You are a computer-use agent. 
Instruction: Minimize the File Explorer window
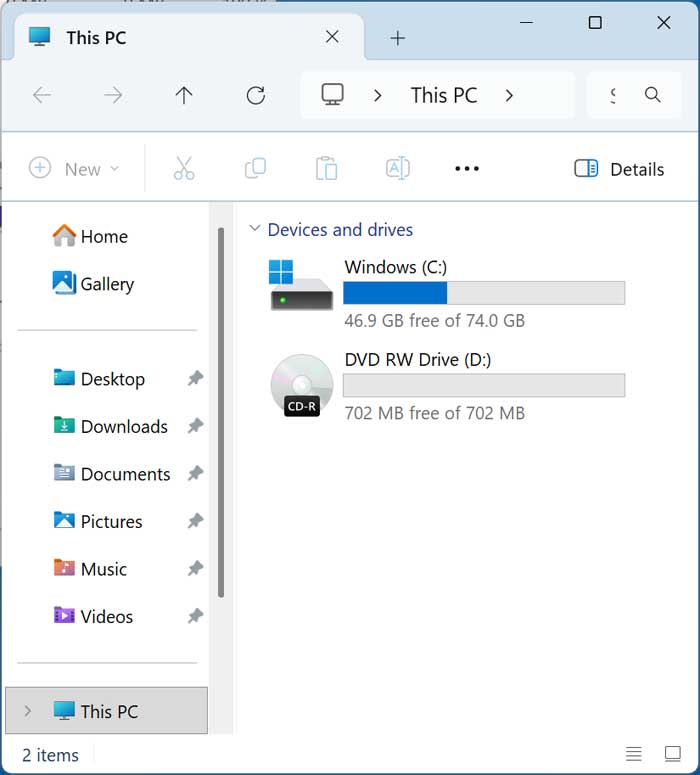[526, 23]
